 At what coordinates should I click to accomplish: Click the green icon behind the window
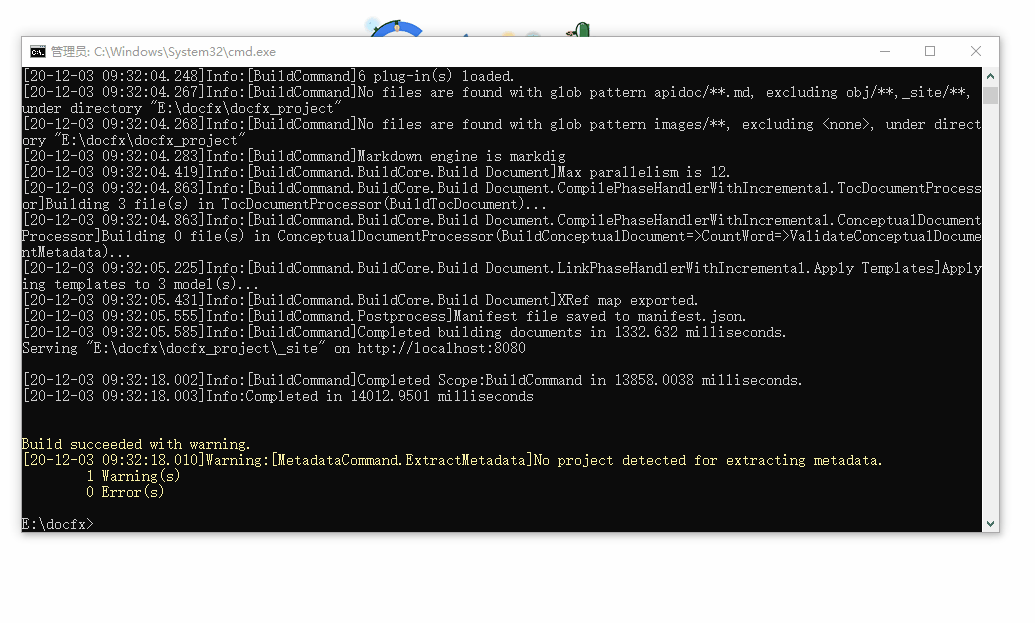click(577, 30)
